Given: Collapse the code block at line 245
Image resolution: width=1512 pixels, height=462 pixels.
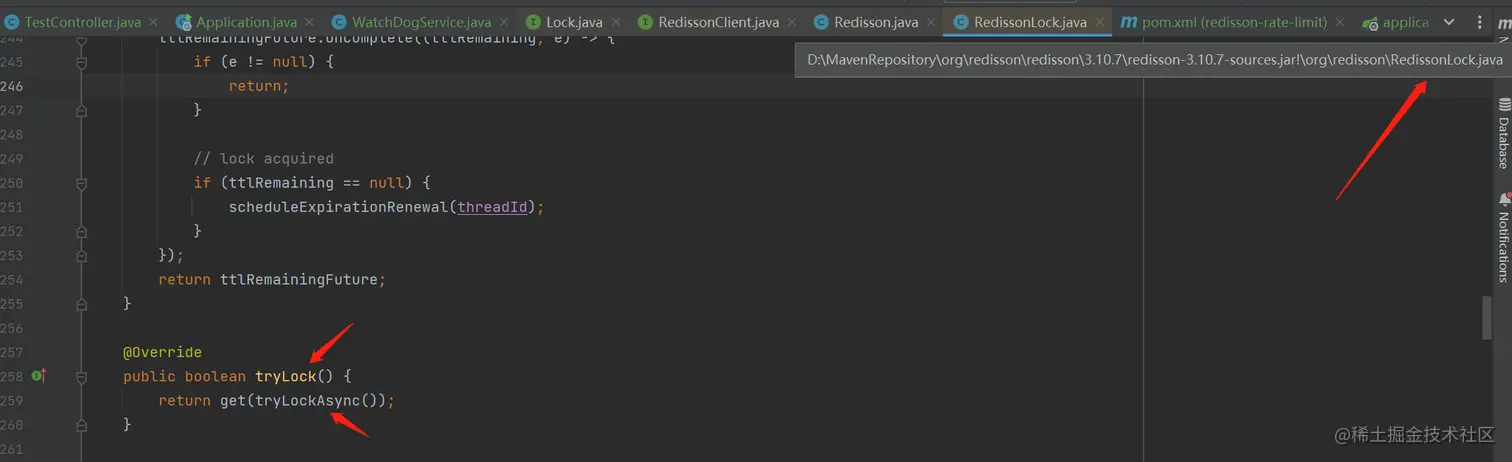Looking at the screenshot, I should (81, 61).
